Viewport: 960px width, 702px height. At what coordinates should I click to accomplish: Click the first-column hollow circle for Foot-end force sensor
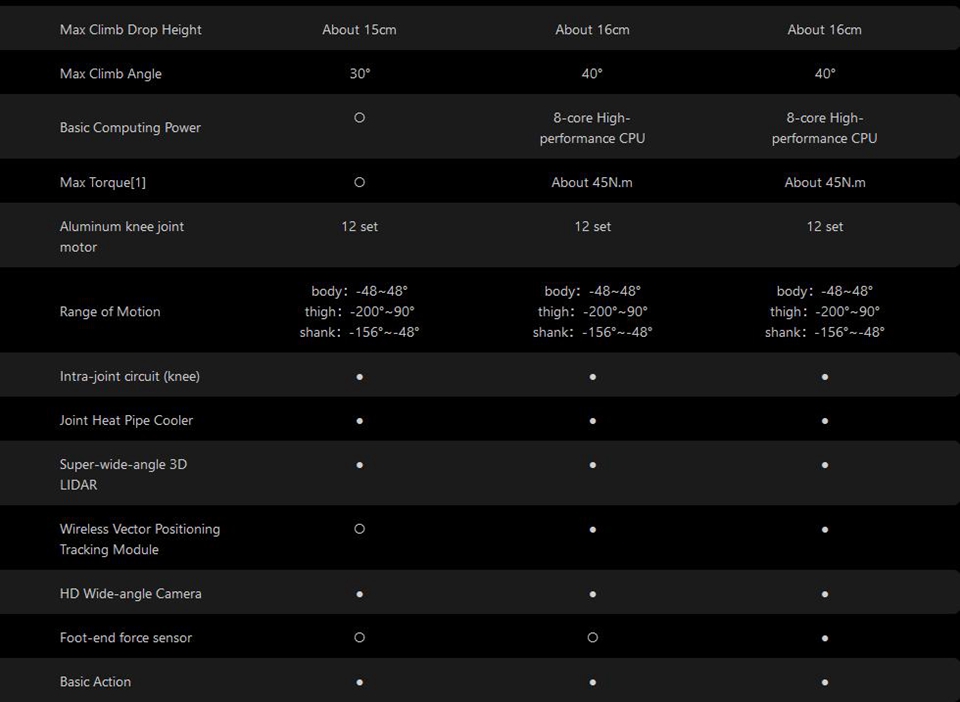click(360, 637)
